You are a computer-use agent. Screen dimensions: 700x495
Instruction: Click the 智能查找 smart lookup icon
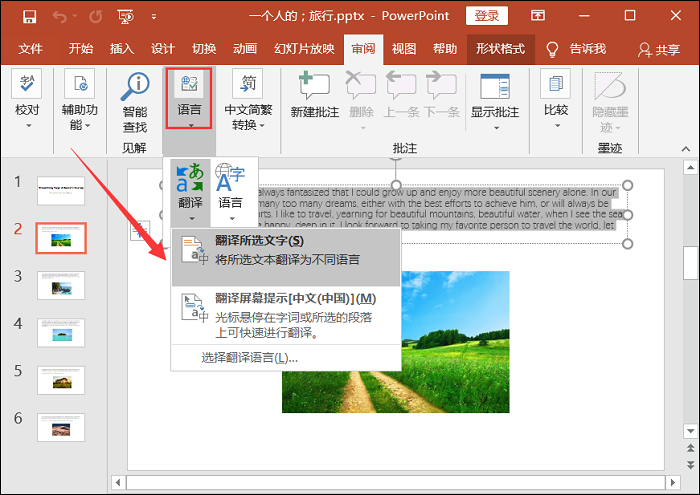[135, 87]
